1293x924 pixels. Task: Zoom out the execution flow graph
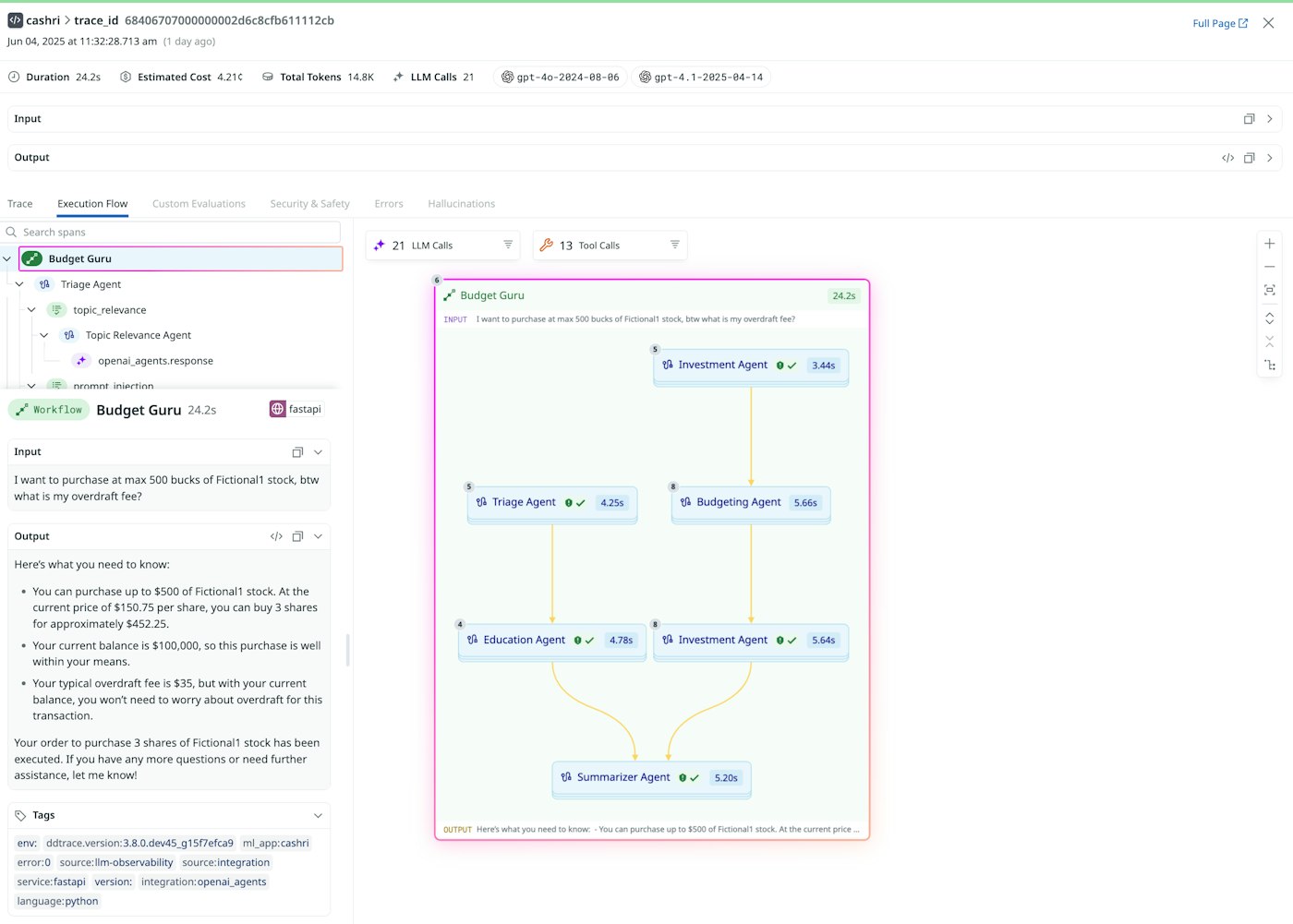coord(1269,267)
